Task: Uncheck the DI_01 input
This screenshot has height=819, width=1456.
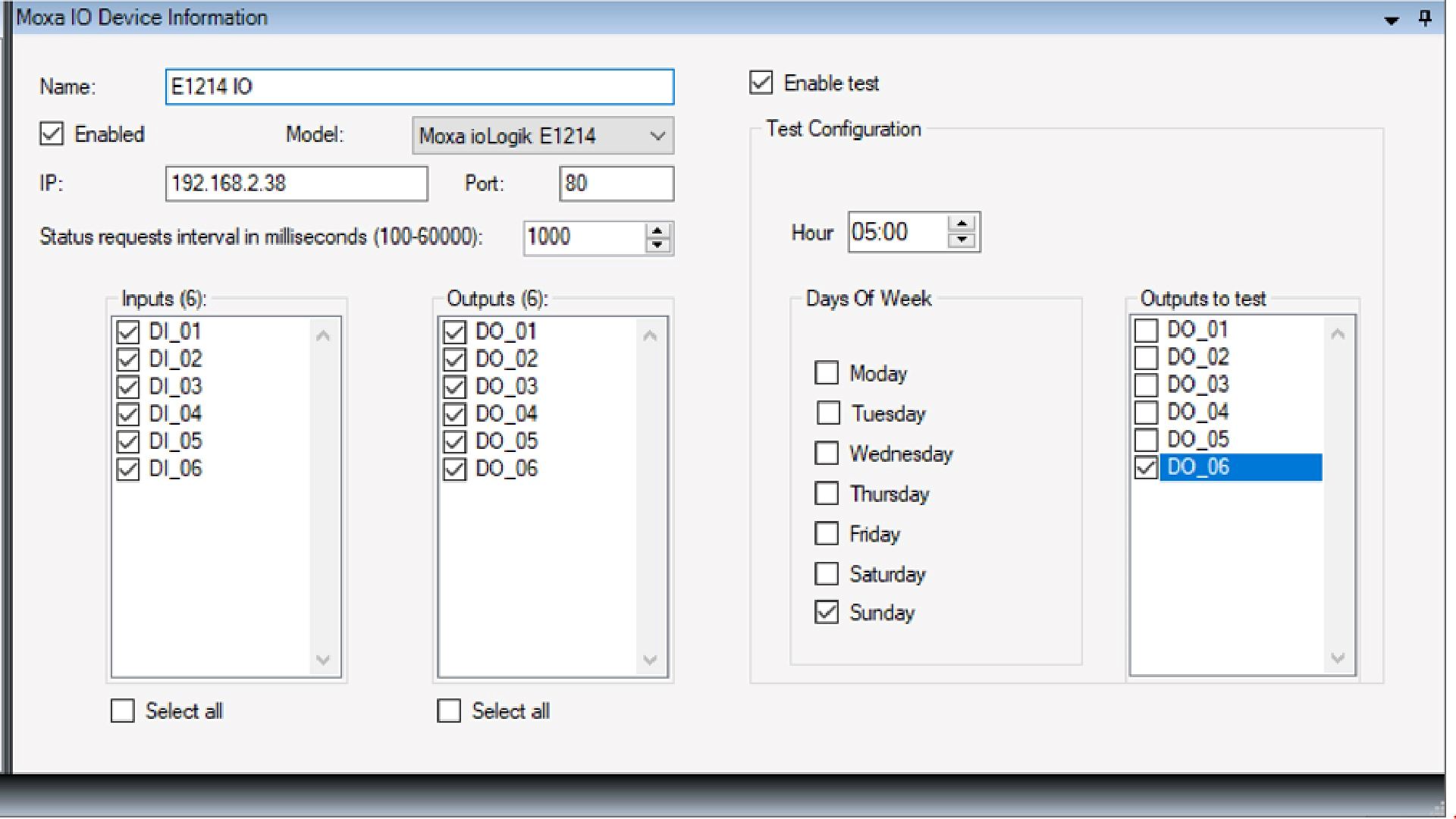Action: click(128, 331)
